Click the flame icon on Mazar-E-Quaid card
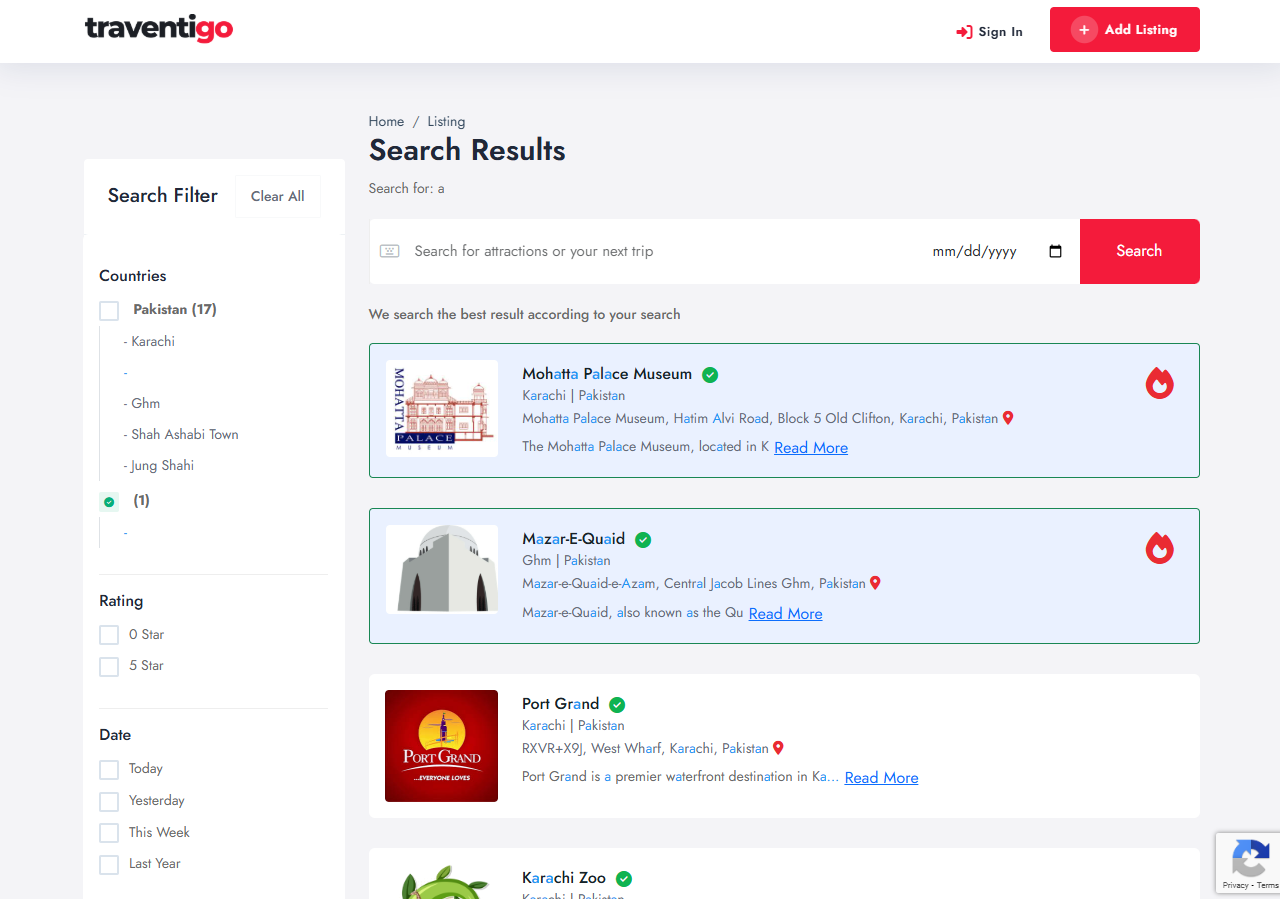 coord(1159,548)
